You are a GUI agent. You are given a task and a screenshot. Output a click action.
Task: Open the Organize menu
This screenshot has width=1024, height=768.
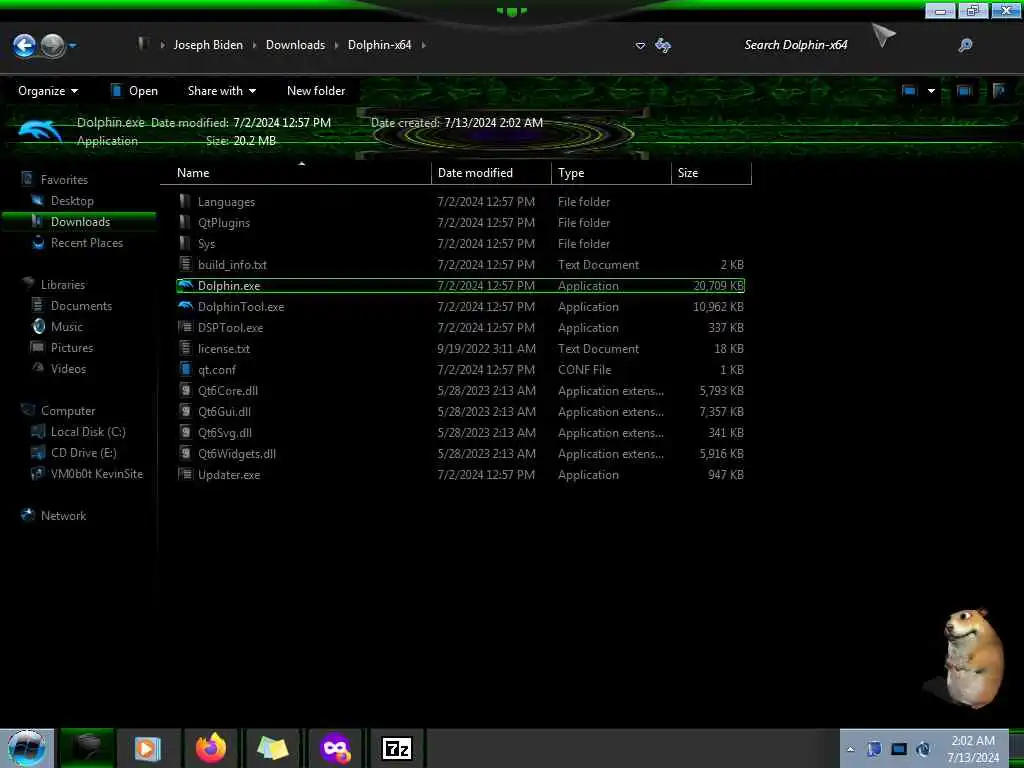(x=48, y=91)
